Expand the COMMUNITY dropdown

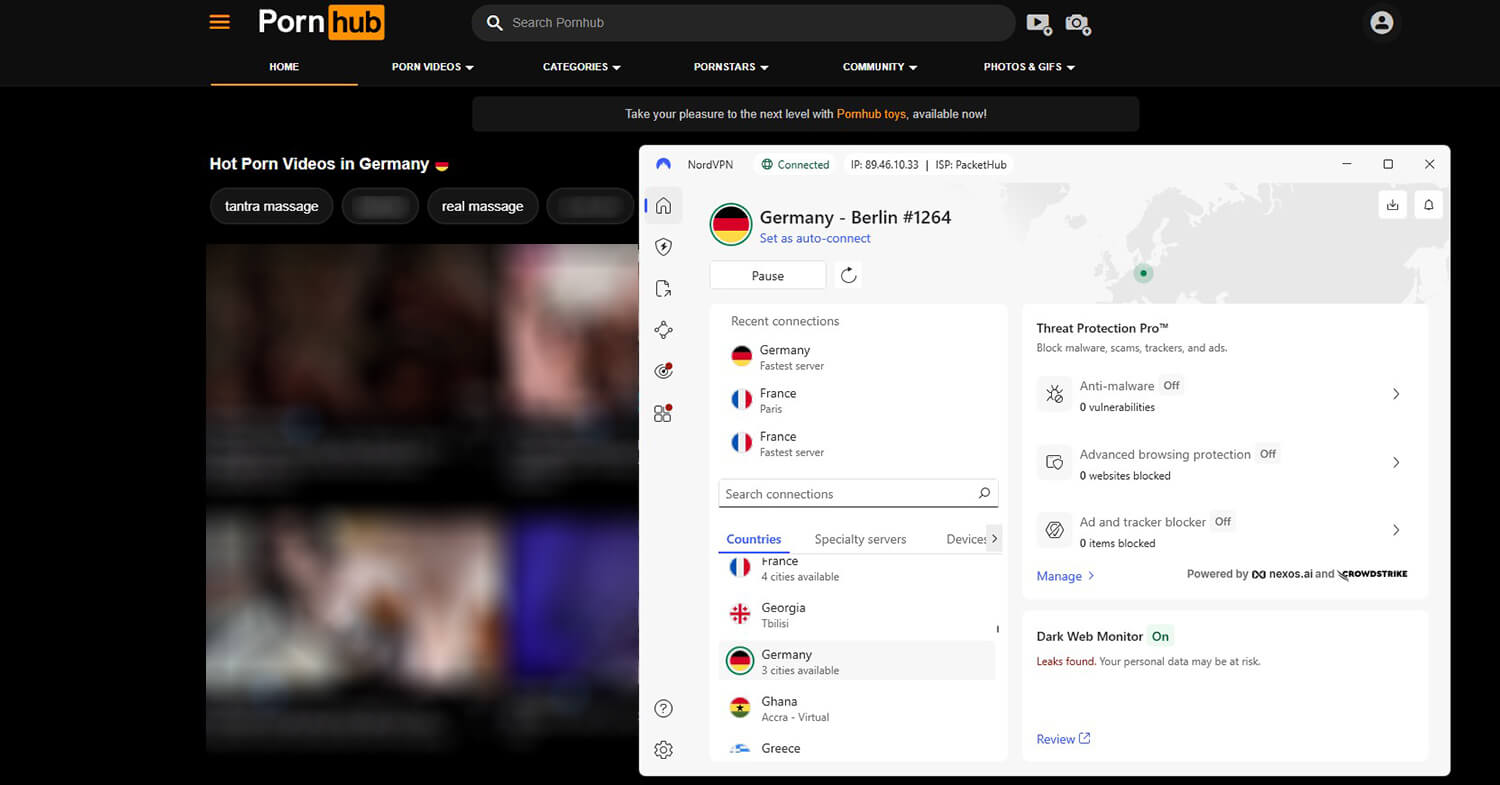879,66
